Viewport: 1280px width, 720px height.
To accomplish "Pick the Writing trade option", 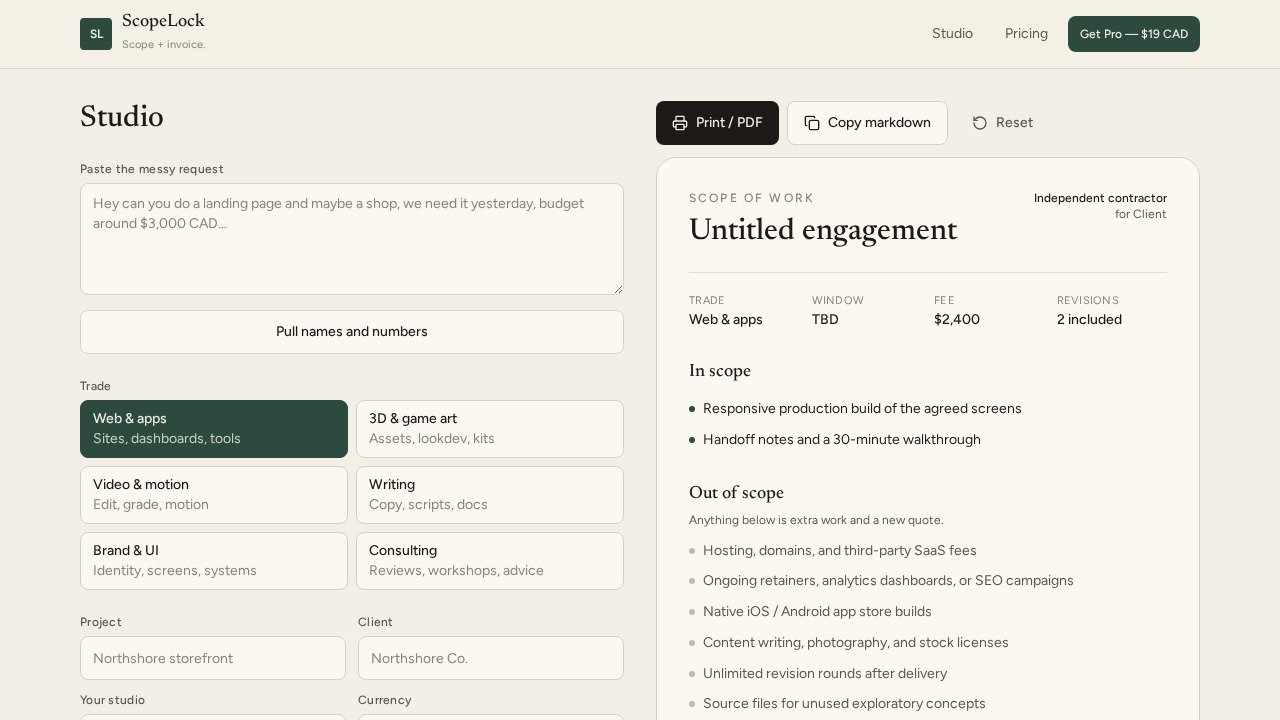I will (490, 495).
